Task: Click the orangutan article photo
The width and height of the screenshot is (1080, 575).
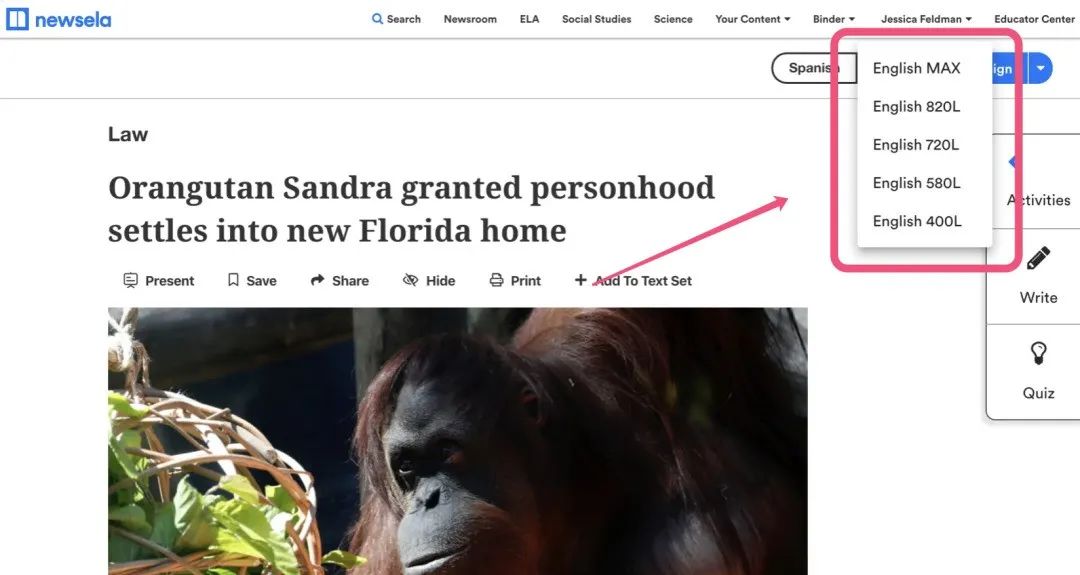Action: point(457,441)
